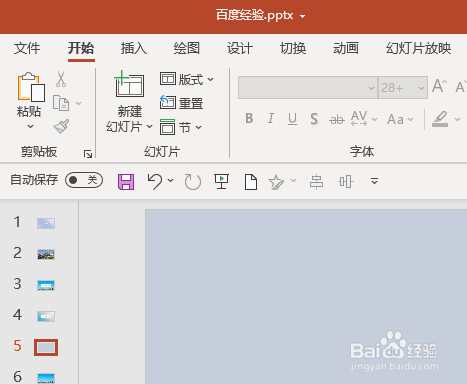Select the Format Painter brush
467x384 pixels.
(x=61, y=126)
